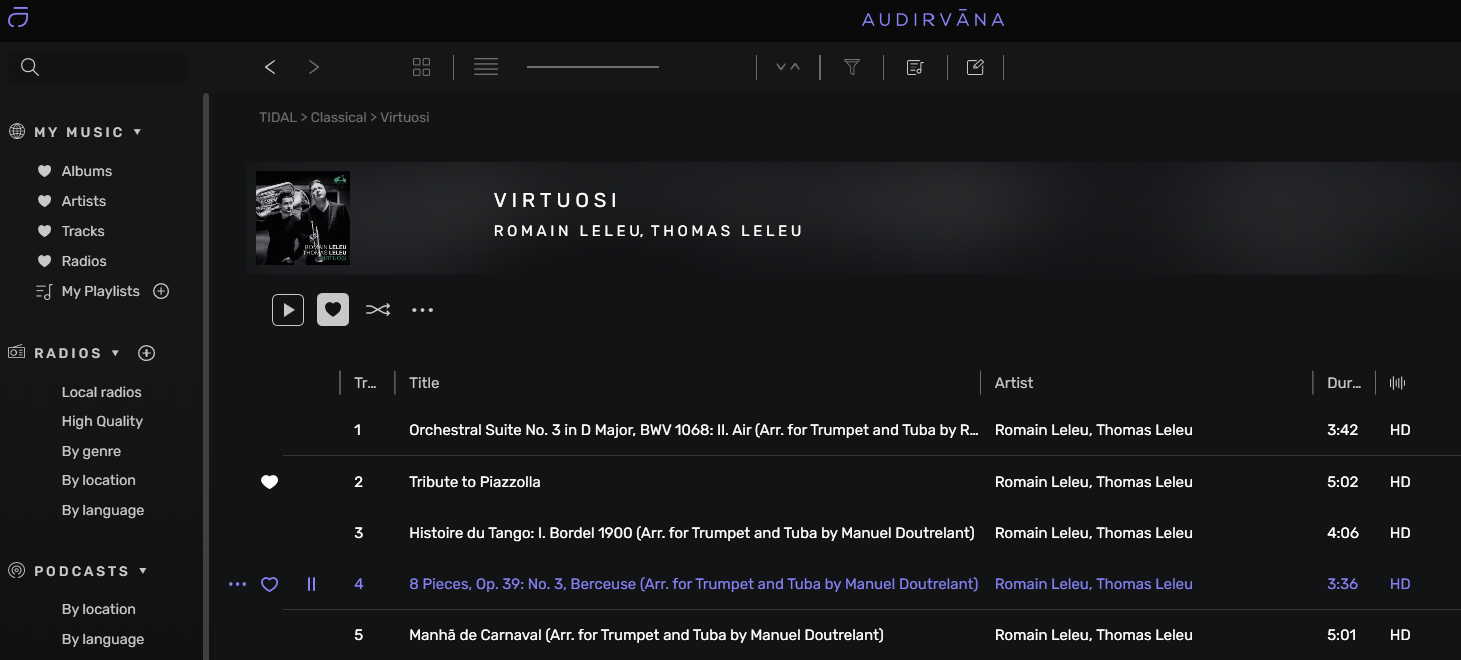
Task: Open the play queue icon
Action: (915, 67)
